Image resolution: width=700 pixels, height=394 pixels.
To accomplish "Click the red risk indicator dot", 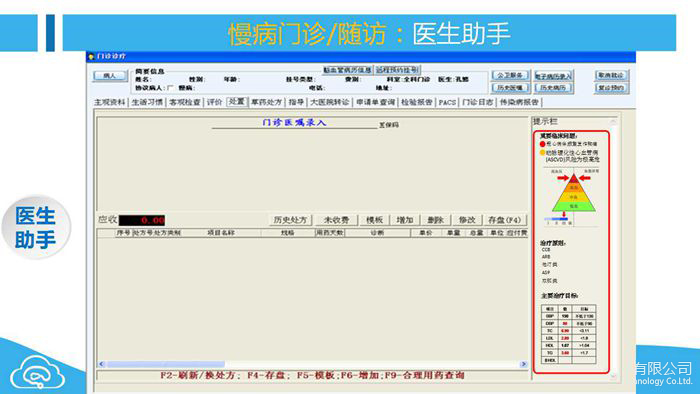I will 542,144.
